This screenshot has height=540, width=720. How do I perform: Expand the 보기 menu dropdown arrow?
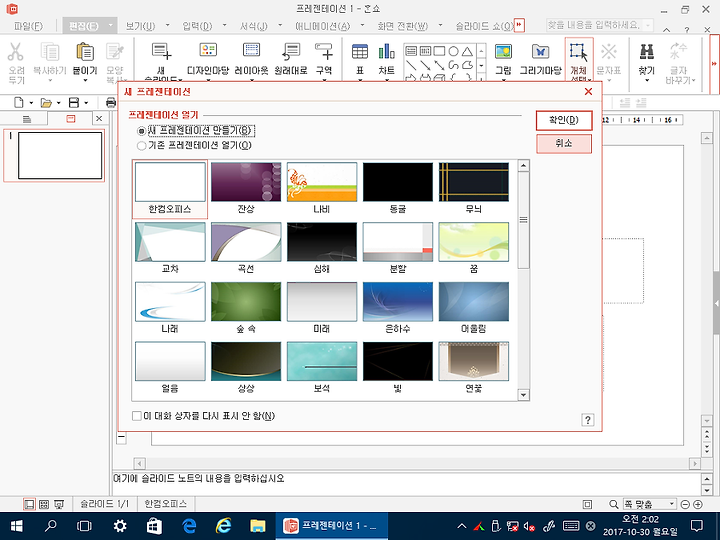pos(168,25)
